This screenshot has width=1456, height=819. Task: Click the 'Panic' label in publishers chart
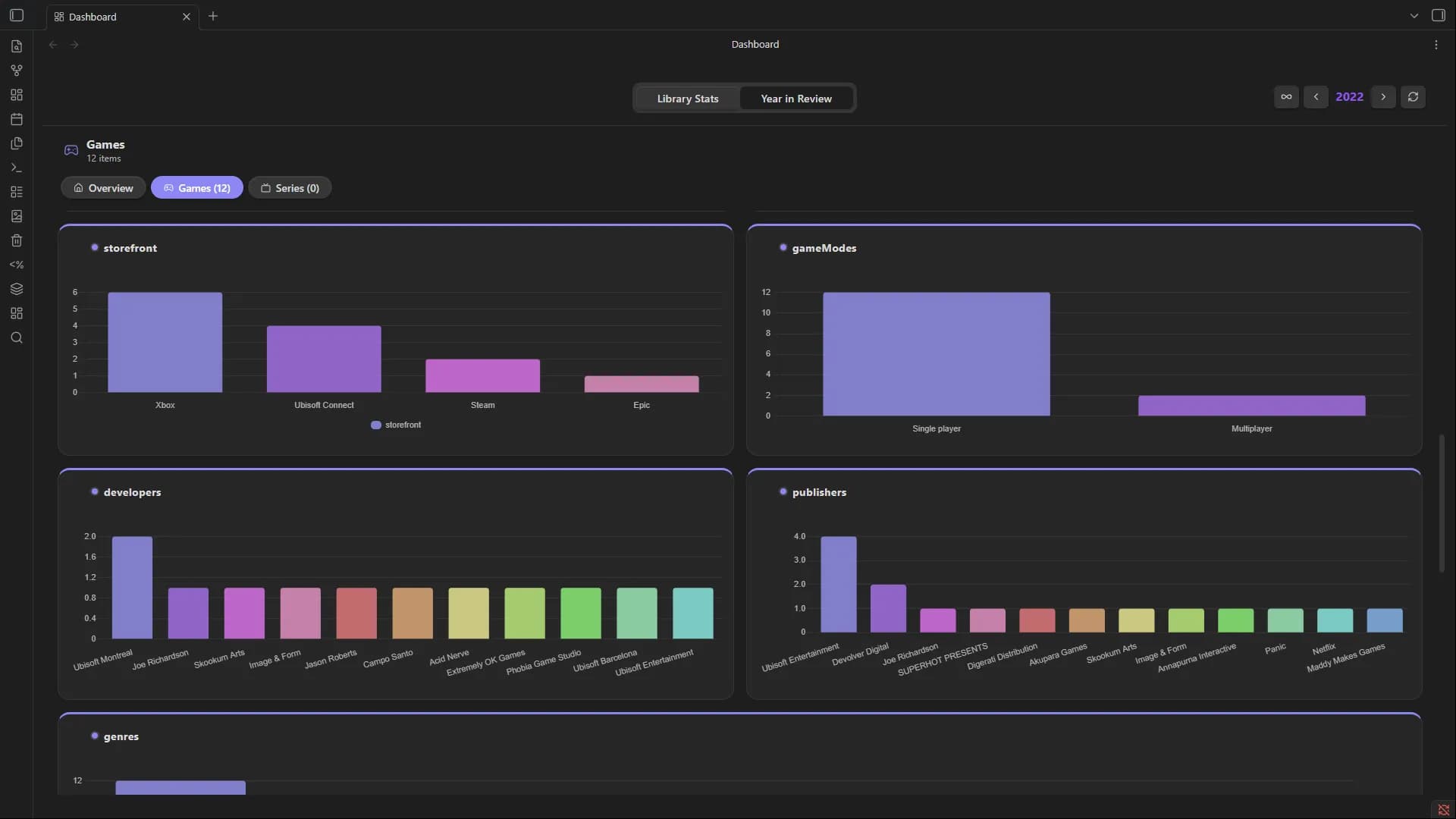pyautogui.click(x=1276, y=648)
